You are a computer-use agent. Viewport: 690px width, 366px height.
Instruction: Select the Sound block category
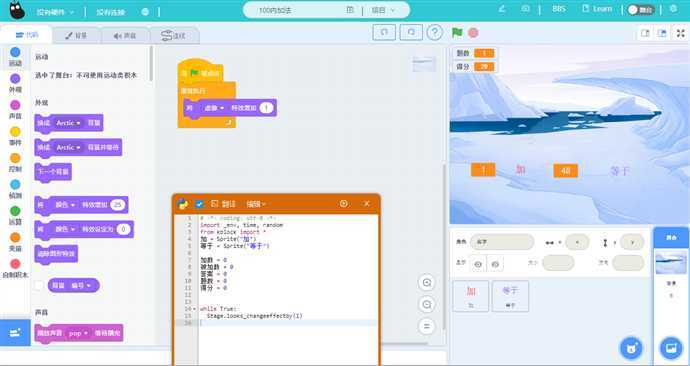coord(15,110)
